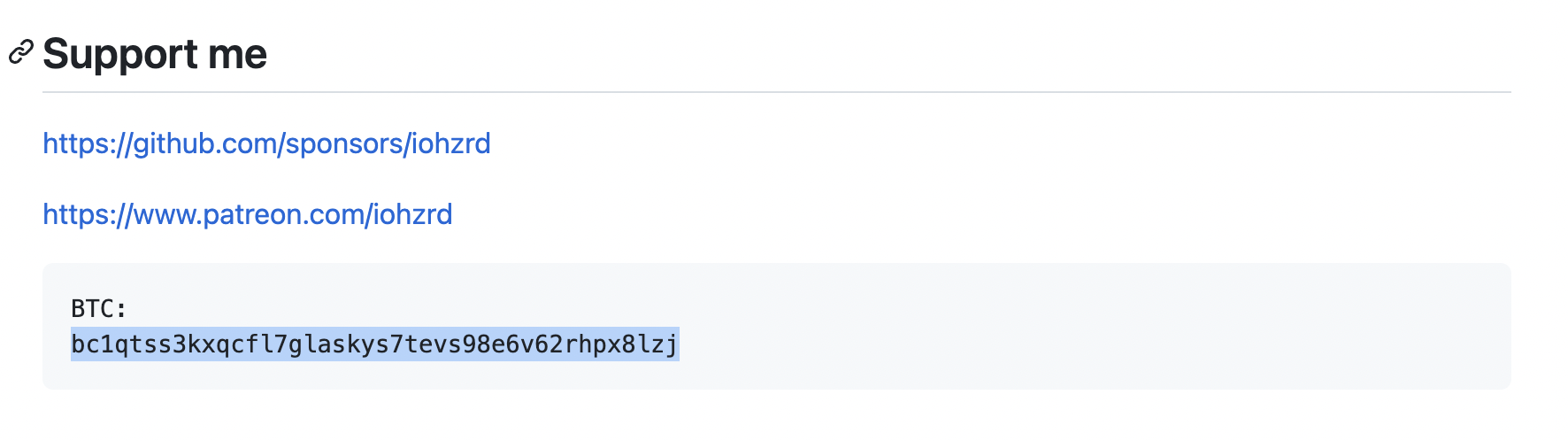
Task: Click the 'bc1q' start of Bitcoin address
Action: coord(100,344)
